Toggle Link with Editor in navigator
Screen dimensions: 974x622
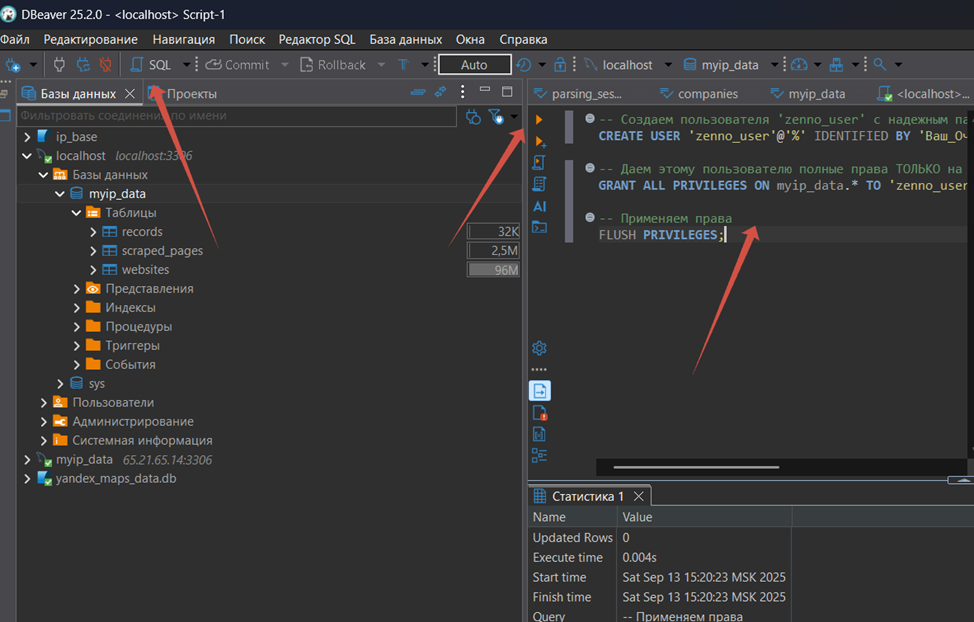440,92
